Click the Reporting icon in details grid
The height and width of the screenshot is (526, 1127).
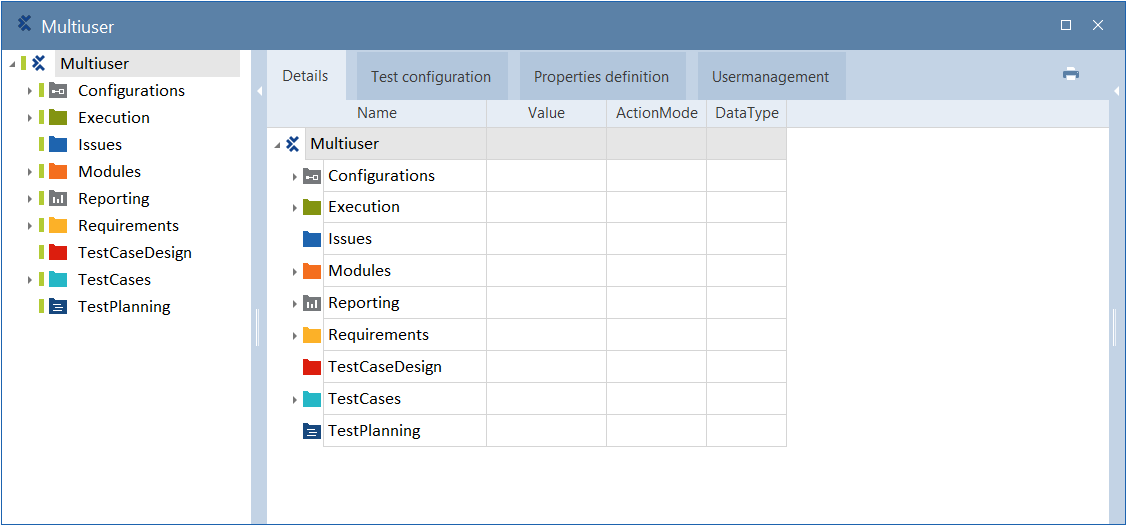coord(312,303)
